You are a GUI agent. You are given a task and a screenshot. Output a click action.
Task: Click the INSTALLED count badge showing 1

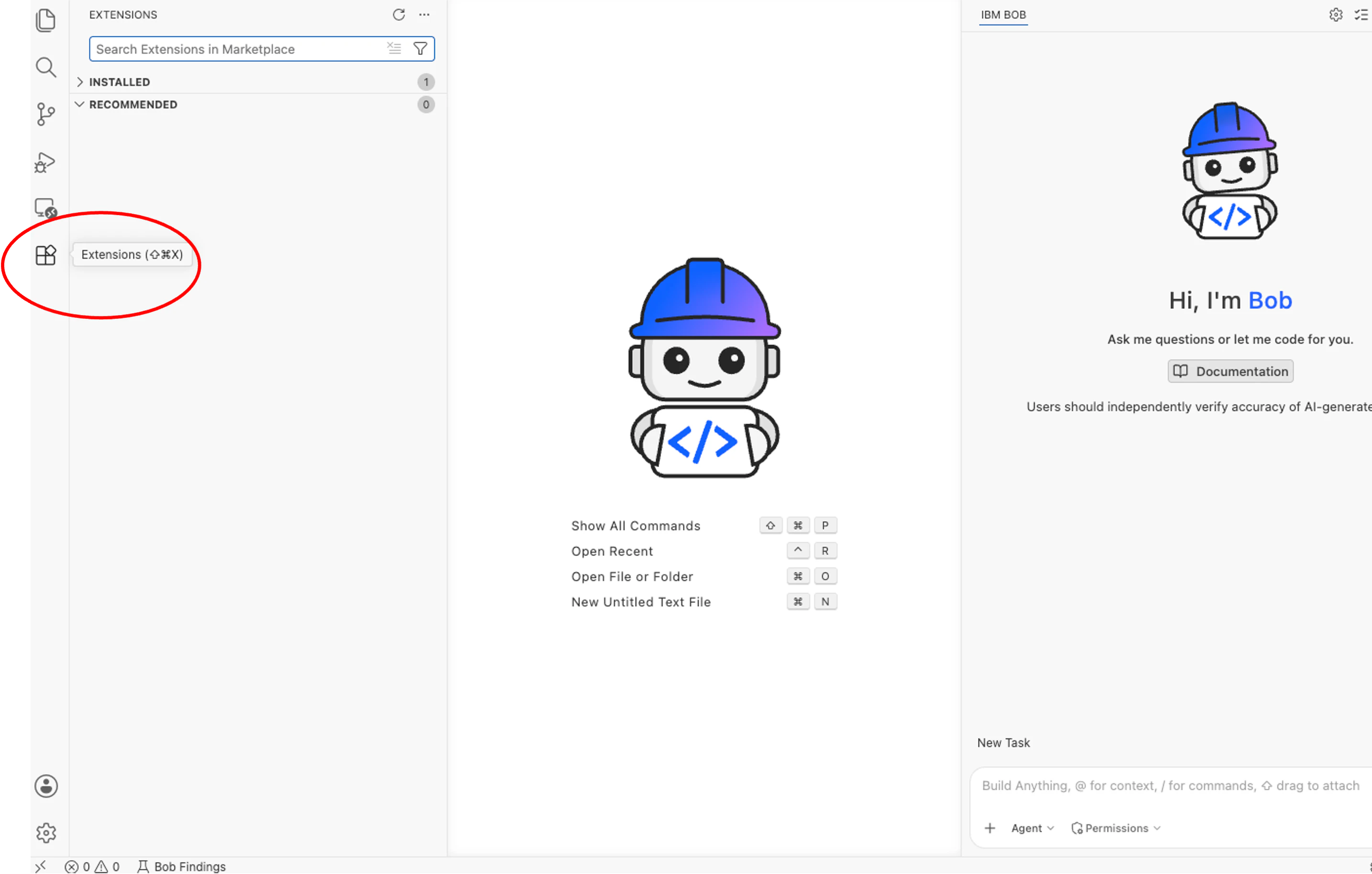click(426, 82)
